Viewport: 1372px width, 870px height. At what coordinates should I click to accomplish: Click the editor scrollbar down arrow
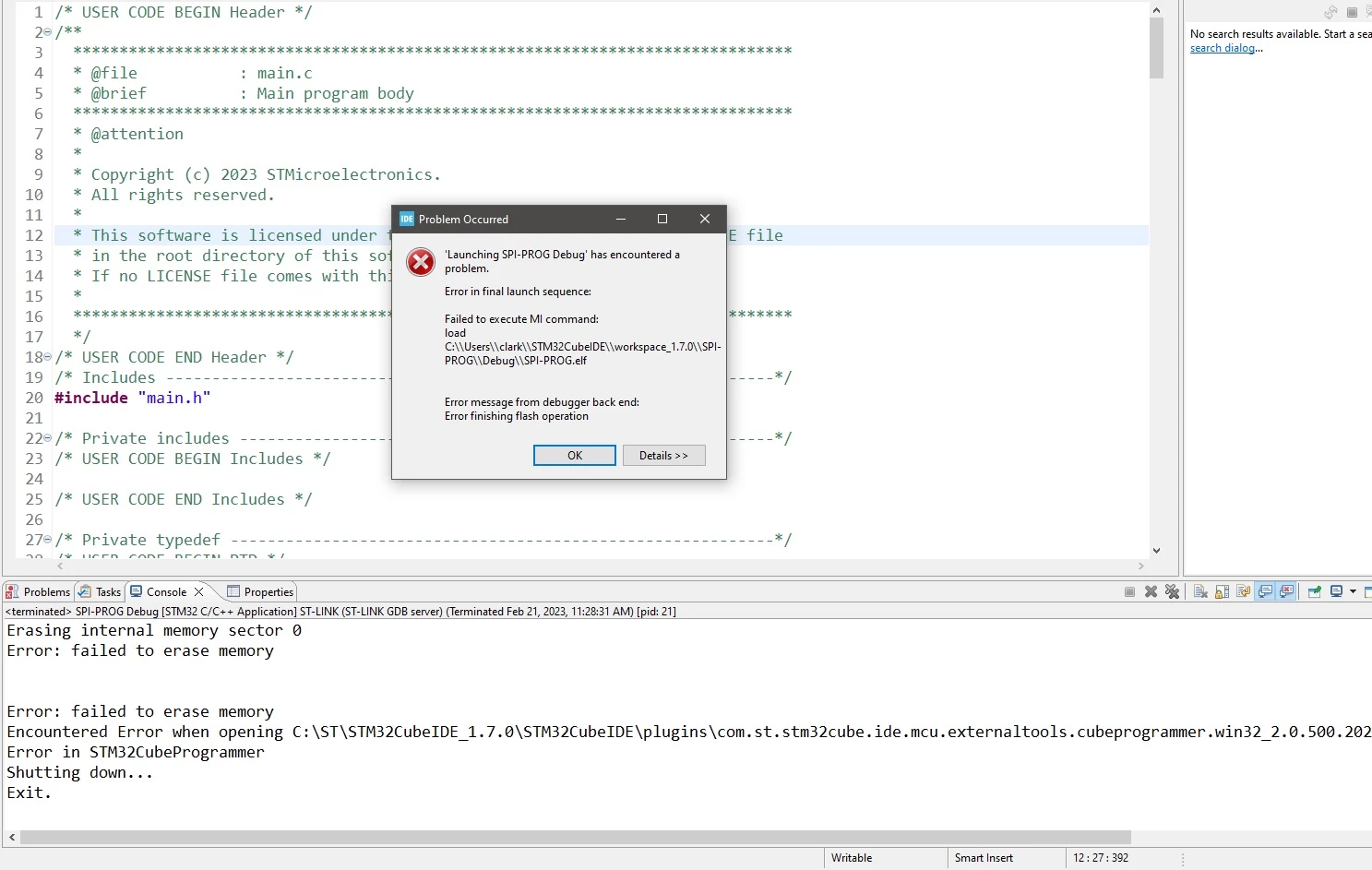1156,551
